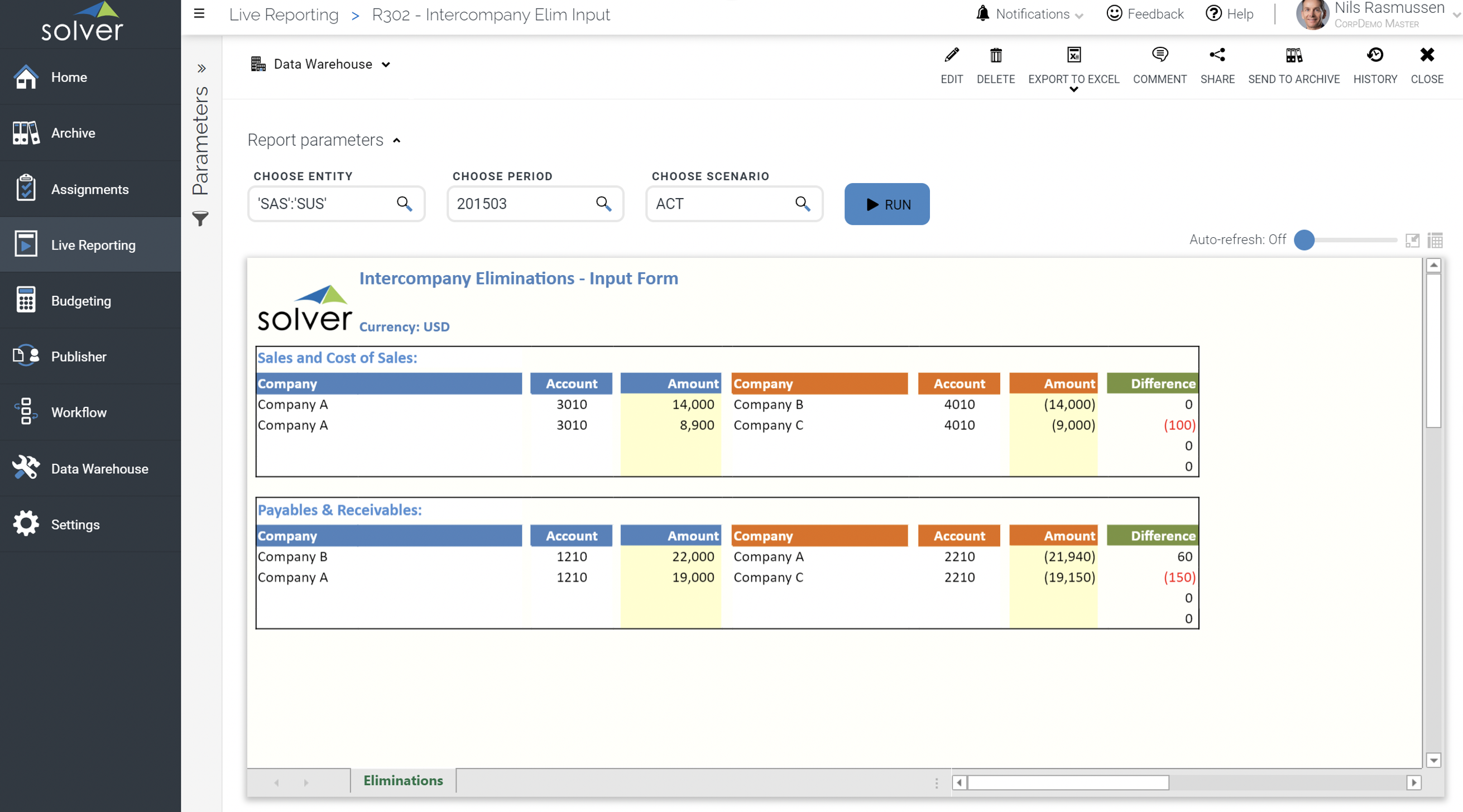This screenshot has width=1463, height=812.
Task: Toggle the grid view icon
Action: (1435, 240)
